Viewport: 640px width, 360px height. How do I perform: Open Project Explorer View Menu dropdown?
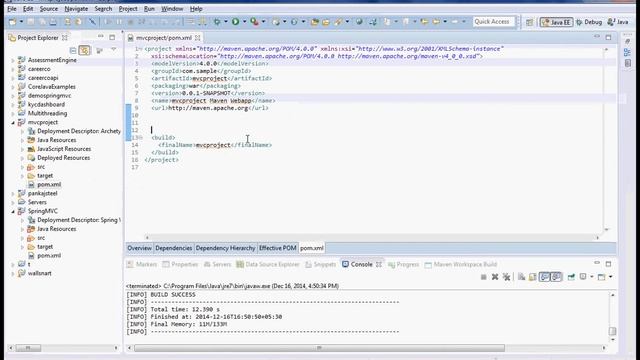[x=114, y=50]
